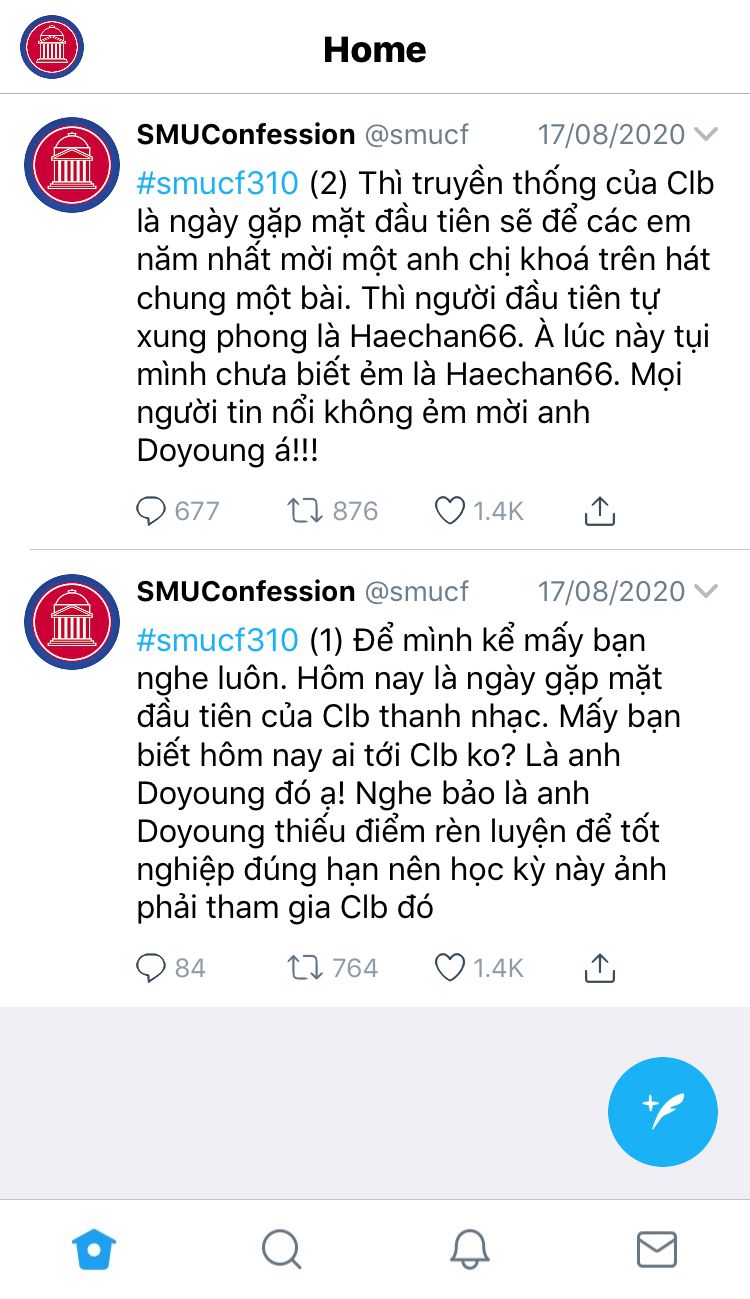Tap the #smucf310 hashtag in the first tweet
Viewport: 750px width, 1299px height.
coord(217,183)
